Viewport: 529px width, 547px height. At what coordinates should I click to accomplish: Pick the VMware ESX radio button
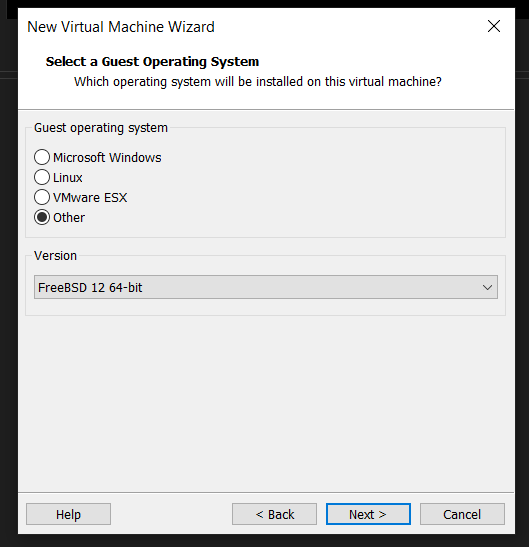pos(42,197)
